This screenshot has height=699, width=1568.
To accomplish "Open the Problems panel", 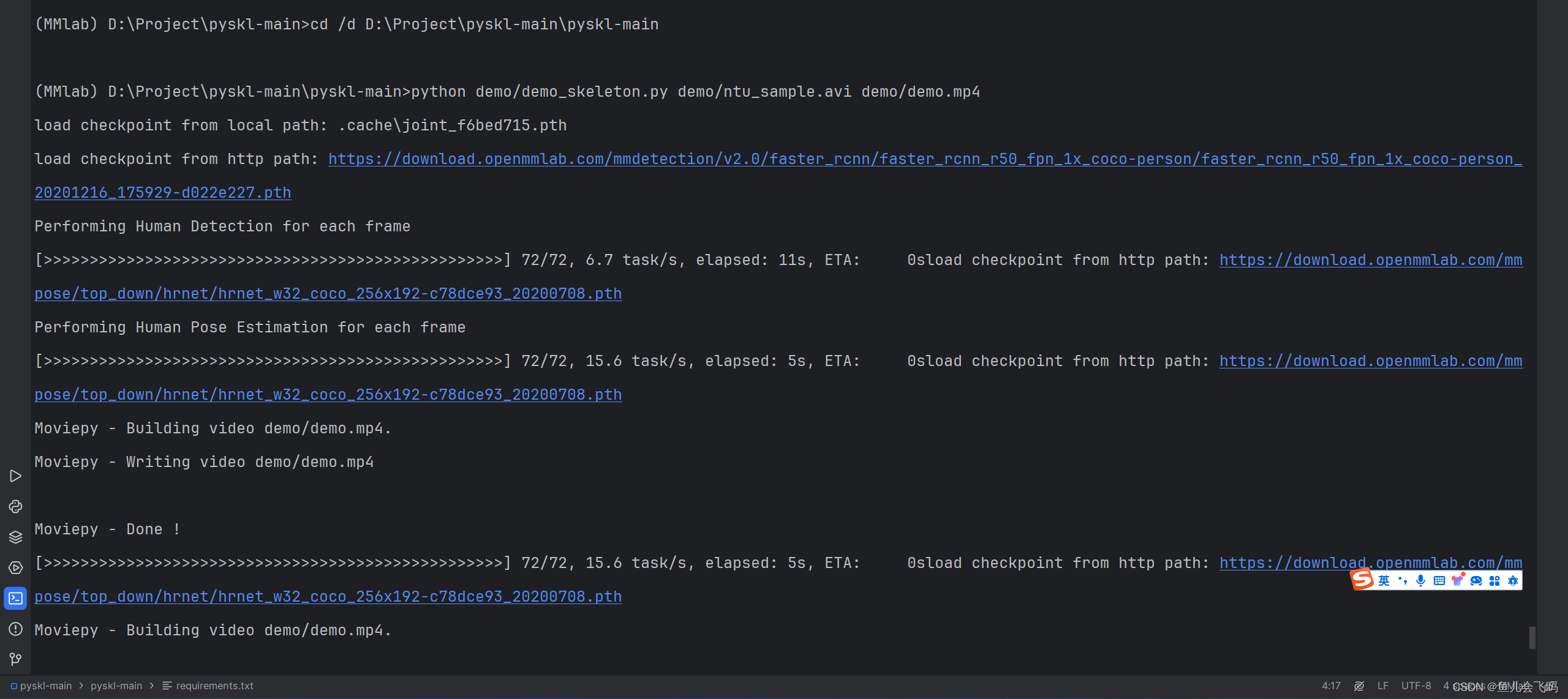I will point(16,629).
